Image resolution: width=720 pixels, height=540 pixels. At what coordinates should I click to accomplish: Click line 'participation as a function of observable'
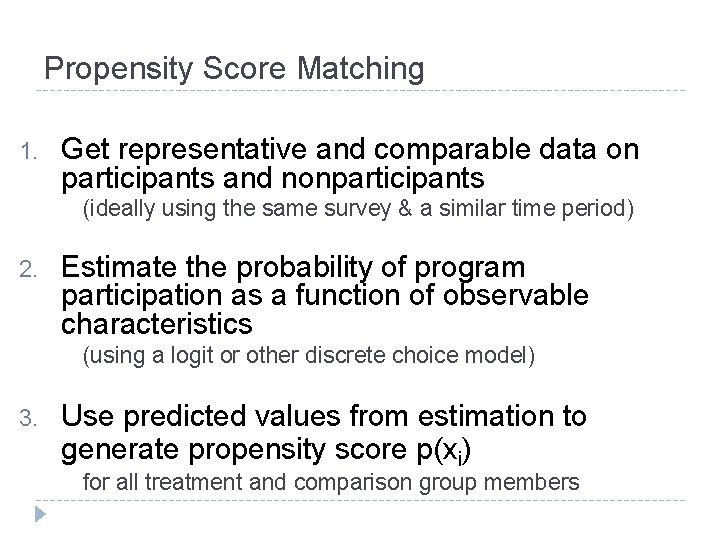(x=325, y=295)
